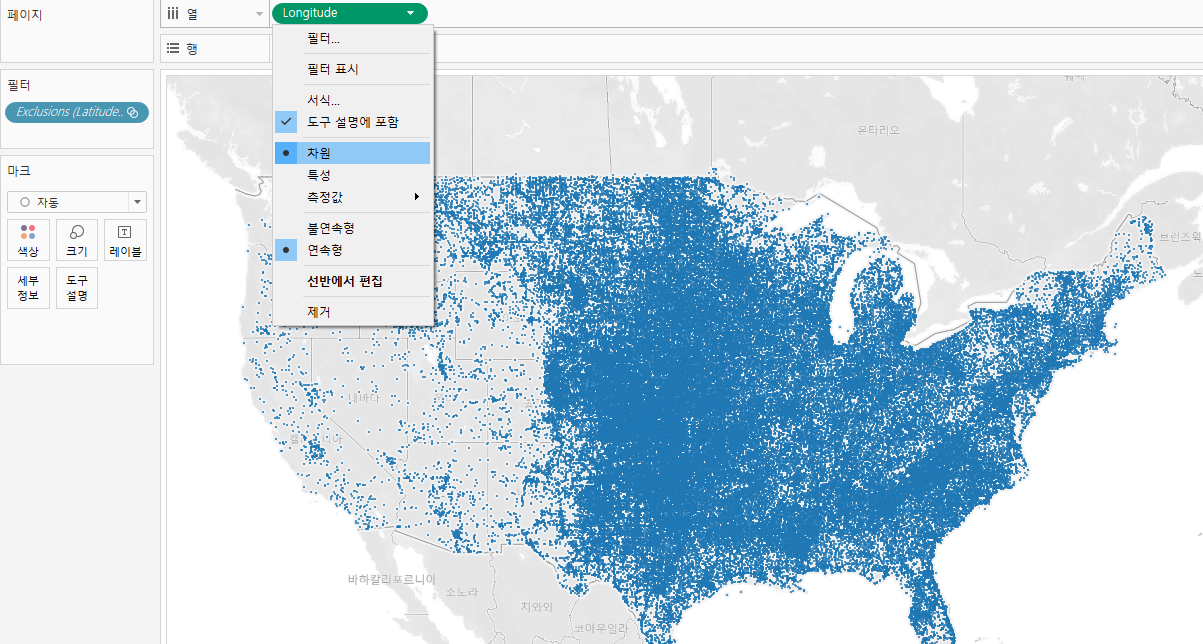This screenshot has height=644, width=1203.
Task: Click the 세부 정보 marks card button
Action: [28, 288]
